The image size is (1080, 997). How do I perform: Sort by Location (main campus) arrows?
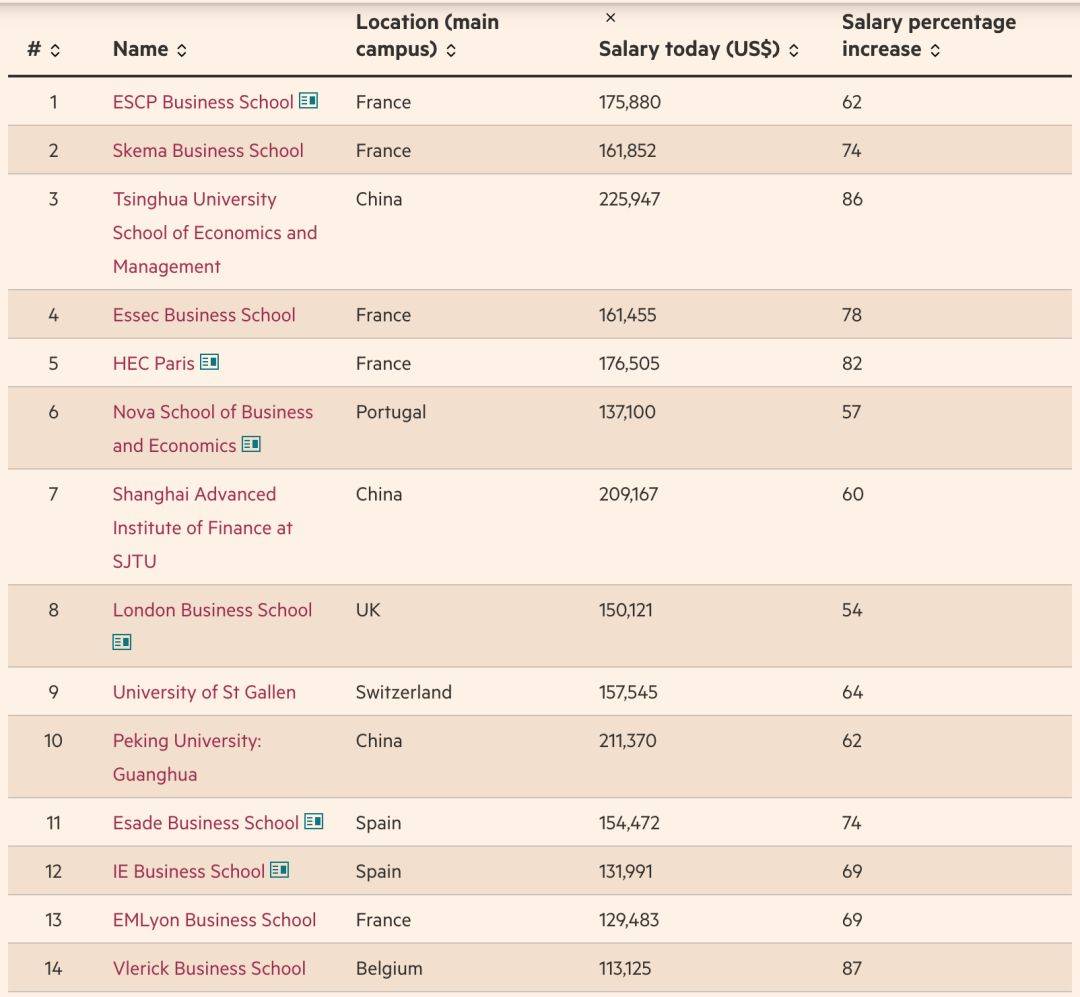(x=451, y=50)
